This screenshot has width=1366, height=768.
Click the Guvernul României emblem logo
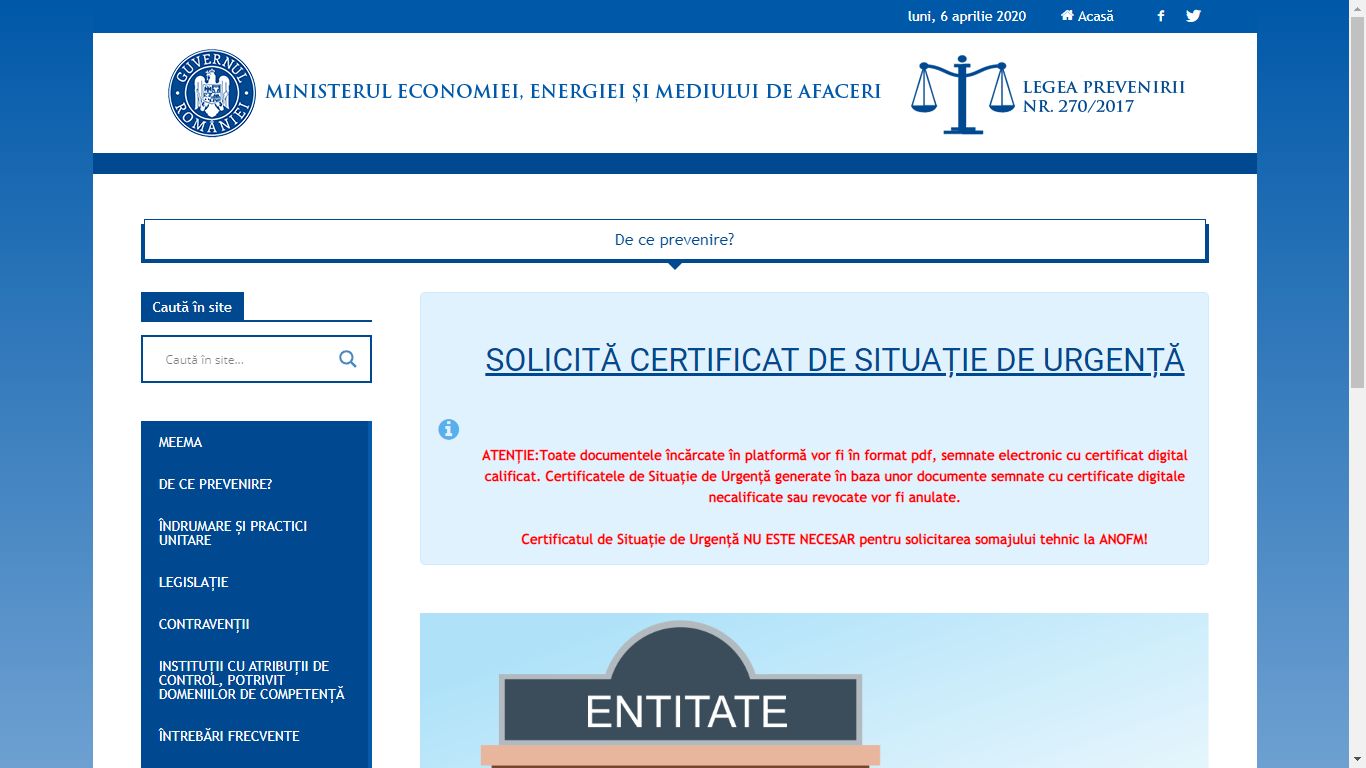click(211, 93)
